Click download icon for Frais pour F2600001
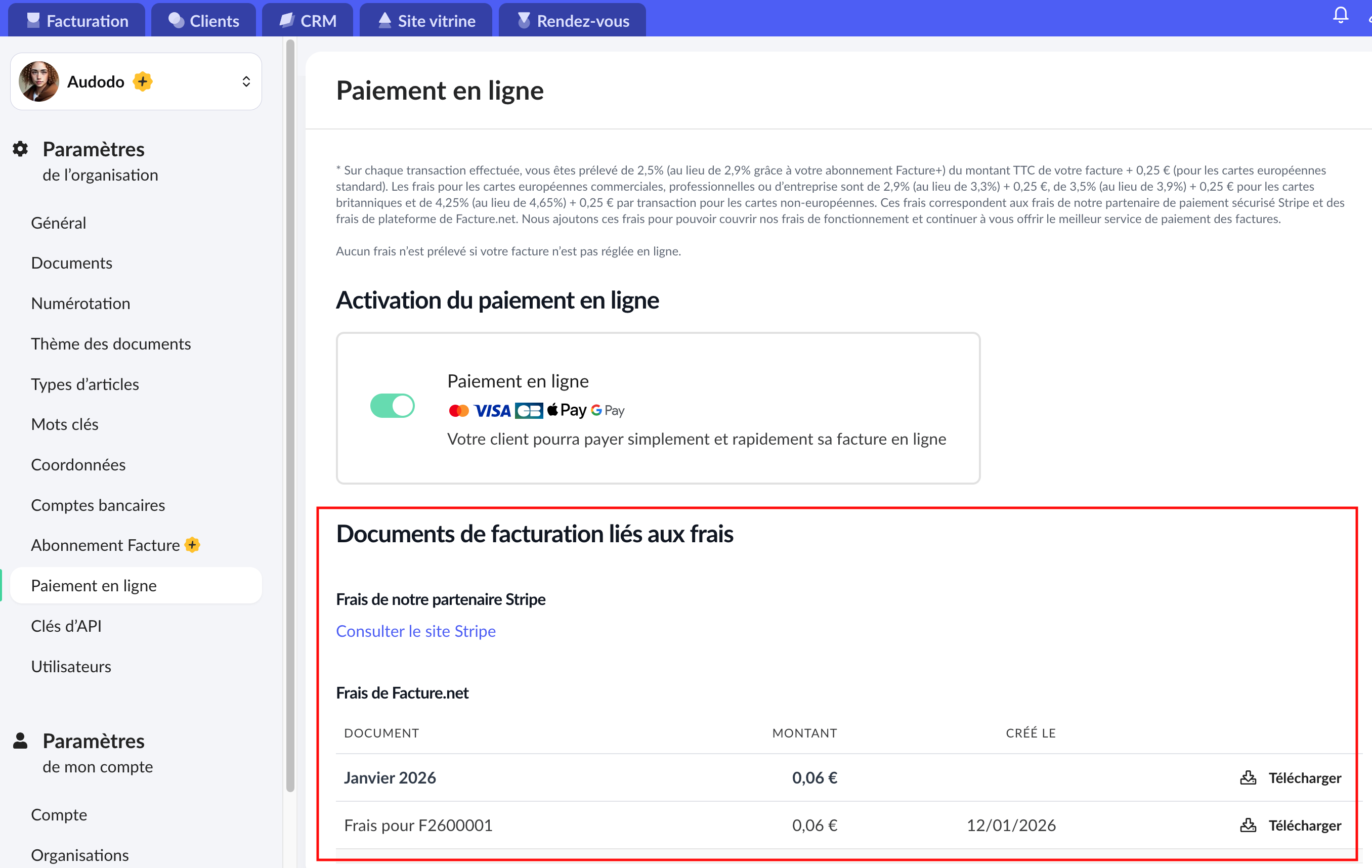Image resolution: width=1372 pixels, height=868 pixels. coord(1248,826)
